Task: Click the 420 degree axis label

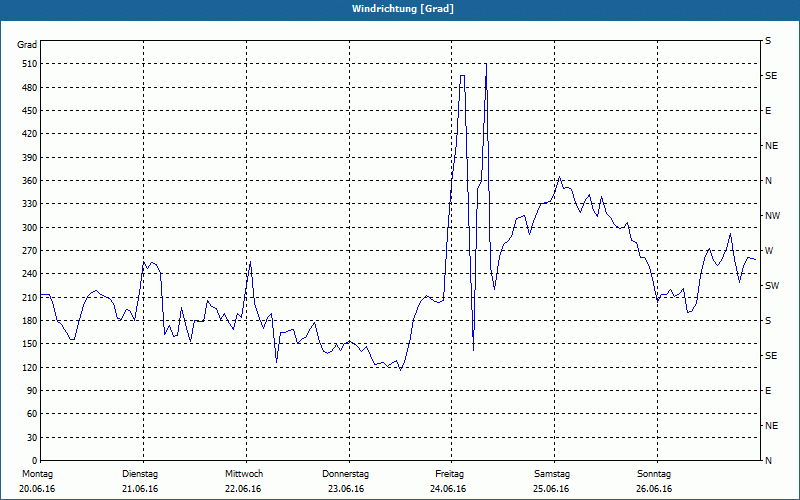Action: [29, 134]
